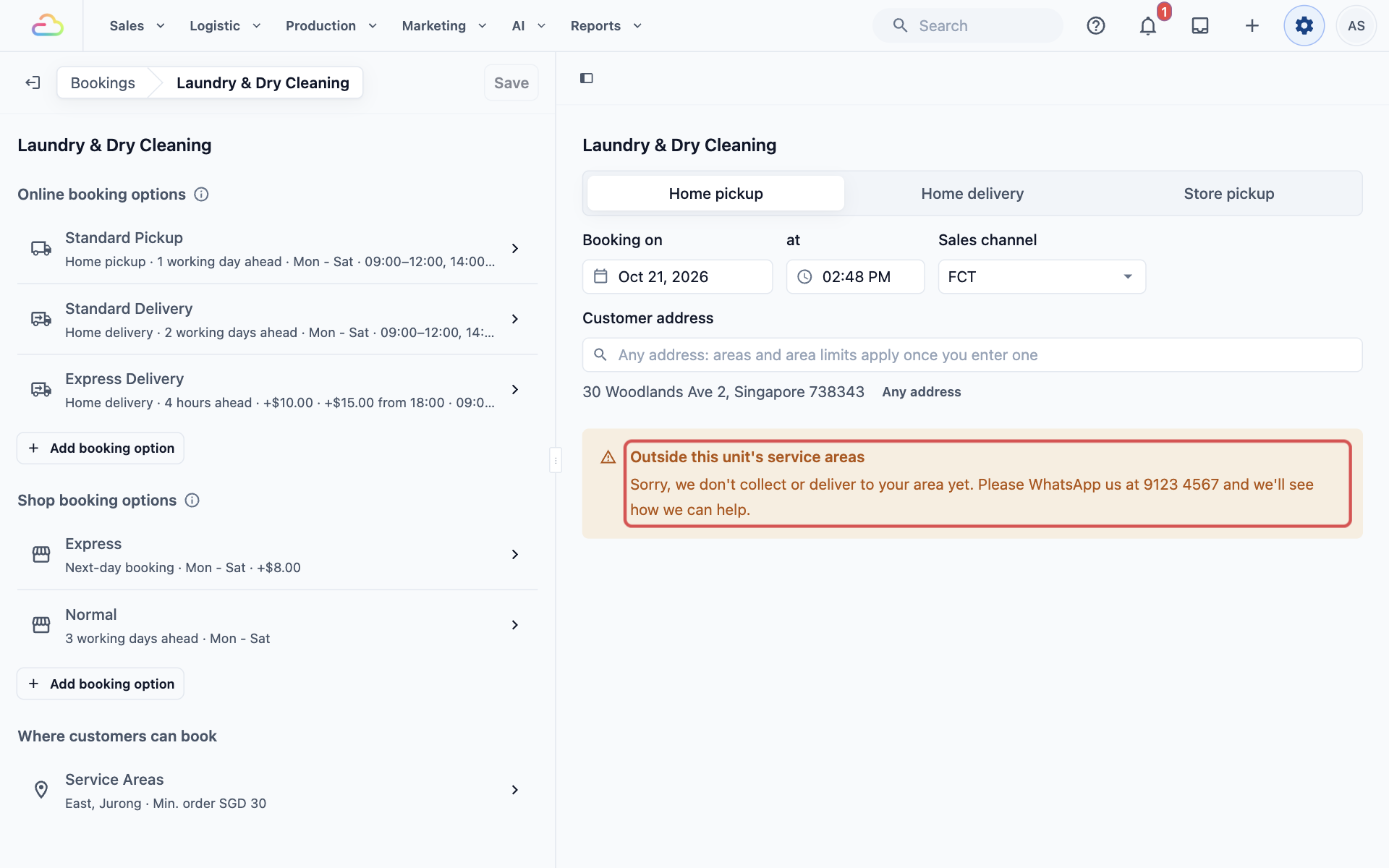This screenshot has height=868, width=1389.
Task: Switch to the Home delivery tab
Action: tap(972, 194)
